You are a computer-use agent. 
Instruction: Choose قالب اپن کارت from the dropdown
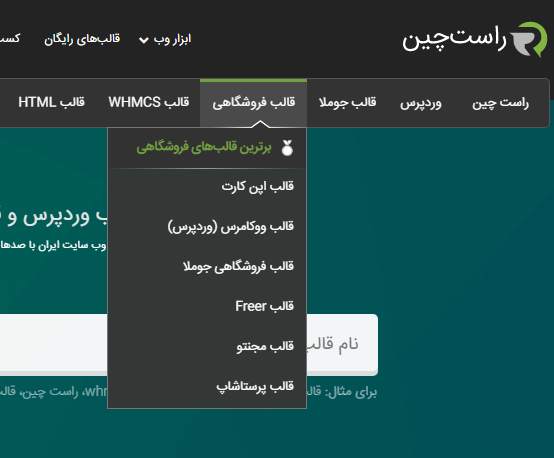(x=258, y=186)
